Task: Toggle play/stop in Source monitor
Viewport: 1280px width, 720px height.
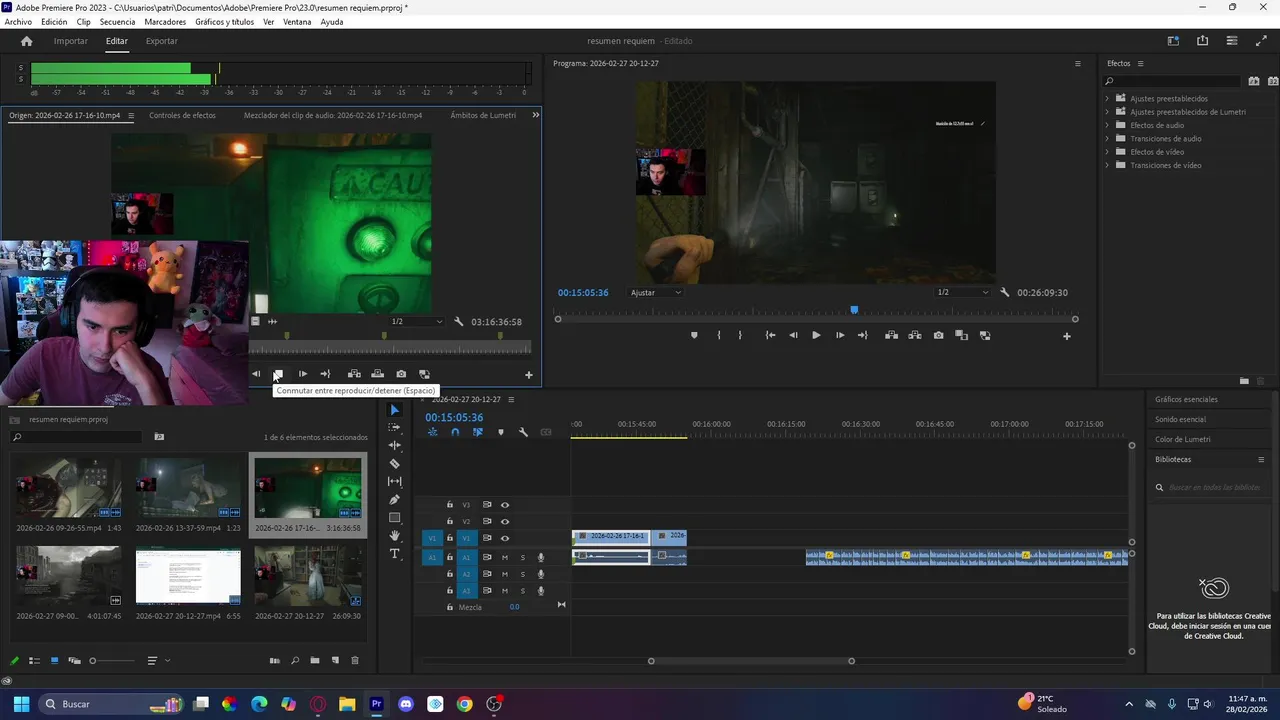Action: coord(278,374)
